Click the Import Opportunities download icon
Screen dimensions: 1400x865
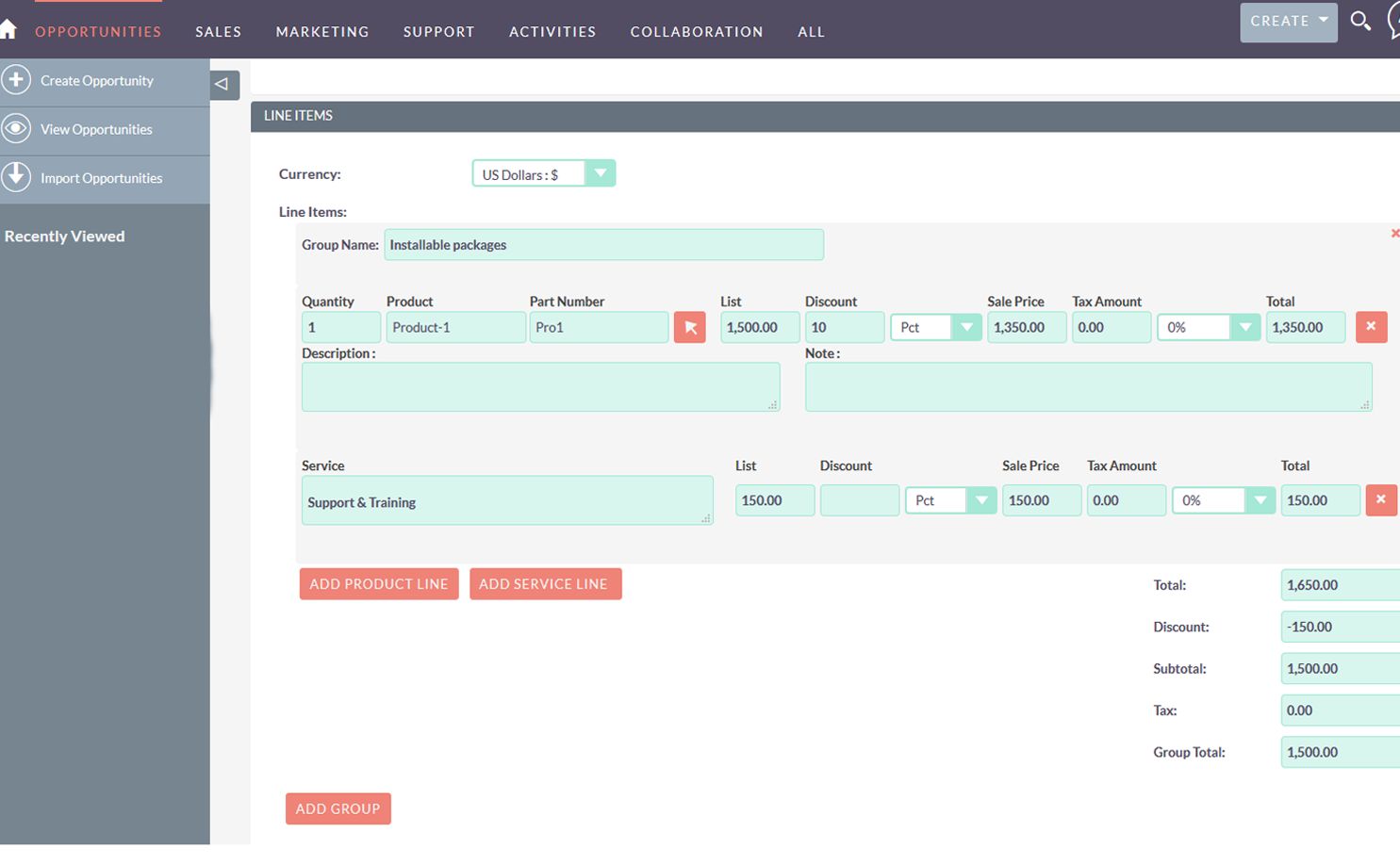16,177
